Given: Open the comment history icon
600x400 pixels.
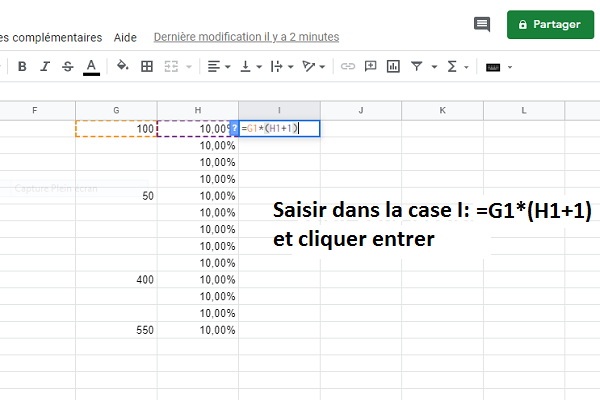Looking at the screenshot, I should tap(482, 24).
